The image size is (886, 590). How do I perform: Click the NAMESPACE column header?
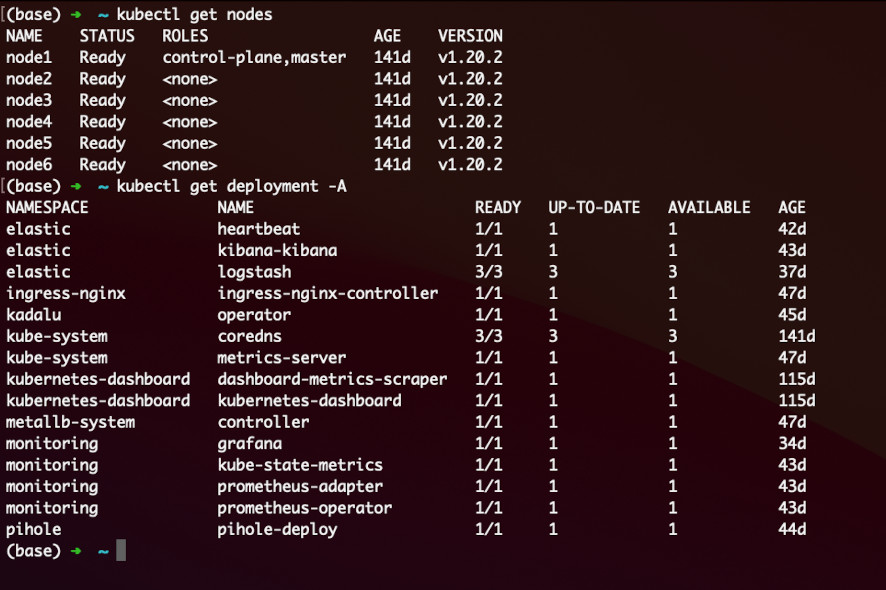tap(47, 207)
